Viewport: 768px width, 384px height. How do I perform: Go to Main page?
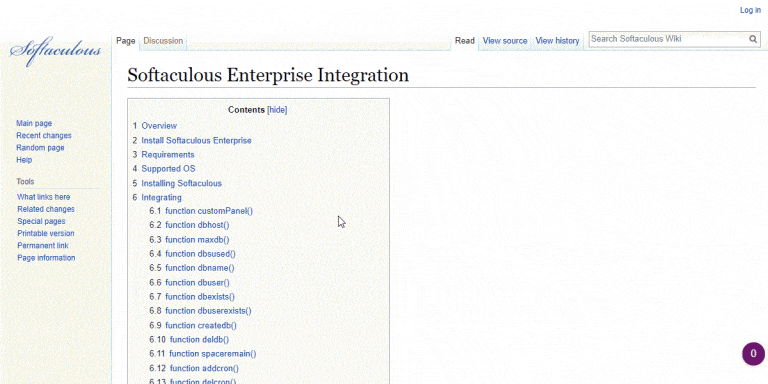(x=34, y=123)
